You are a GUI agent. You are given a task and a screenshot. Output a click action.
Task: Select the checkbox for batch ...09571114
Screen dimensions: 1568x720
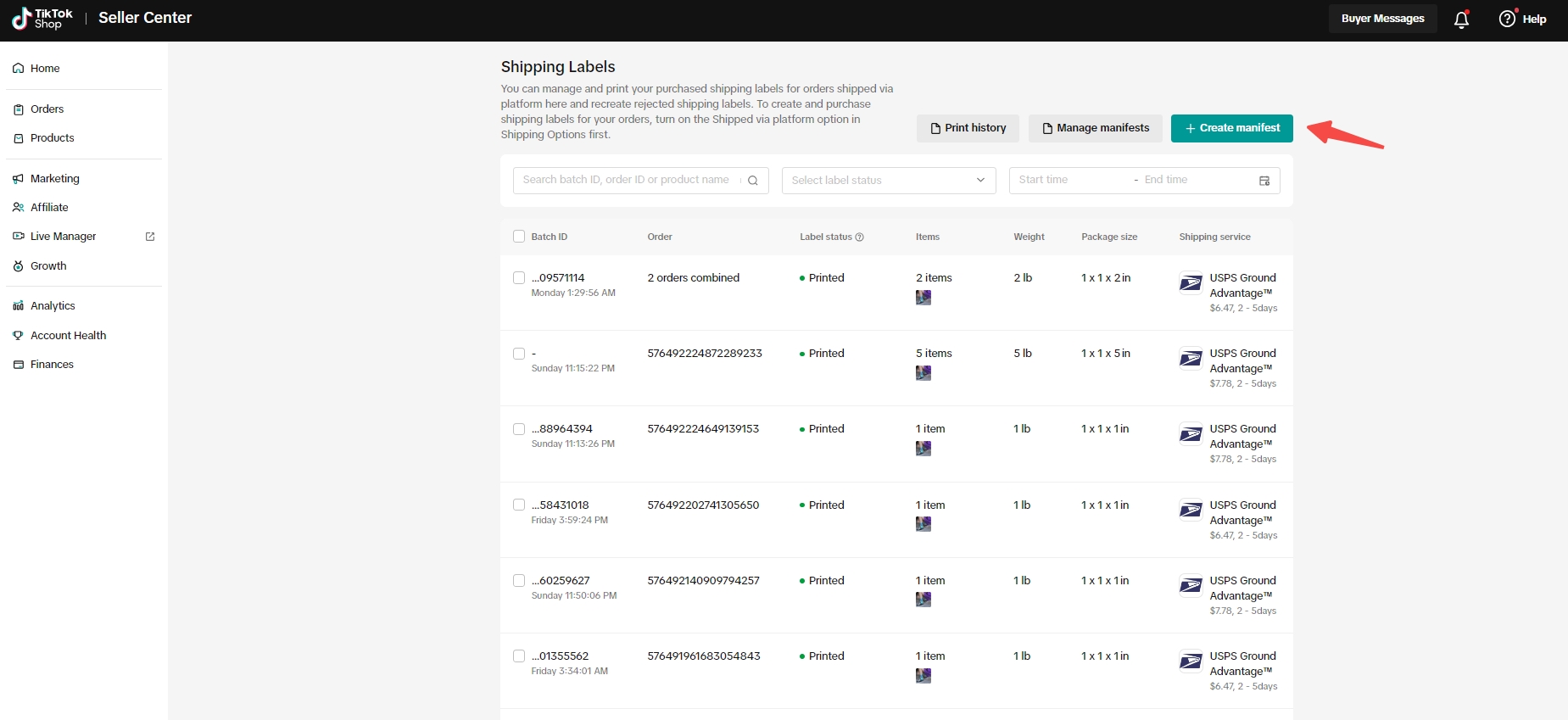(x=519, y=278)
